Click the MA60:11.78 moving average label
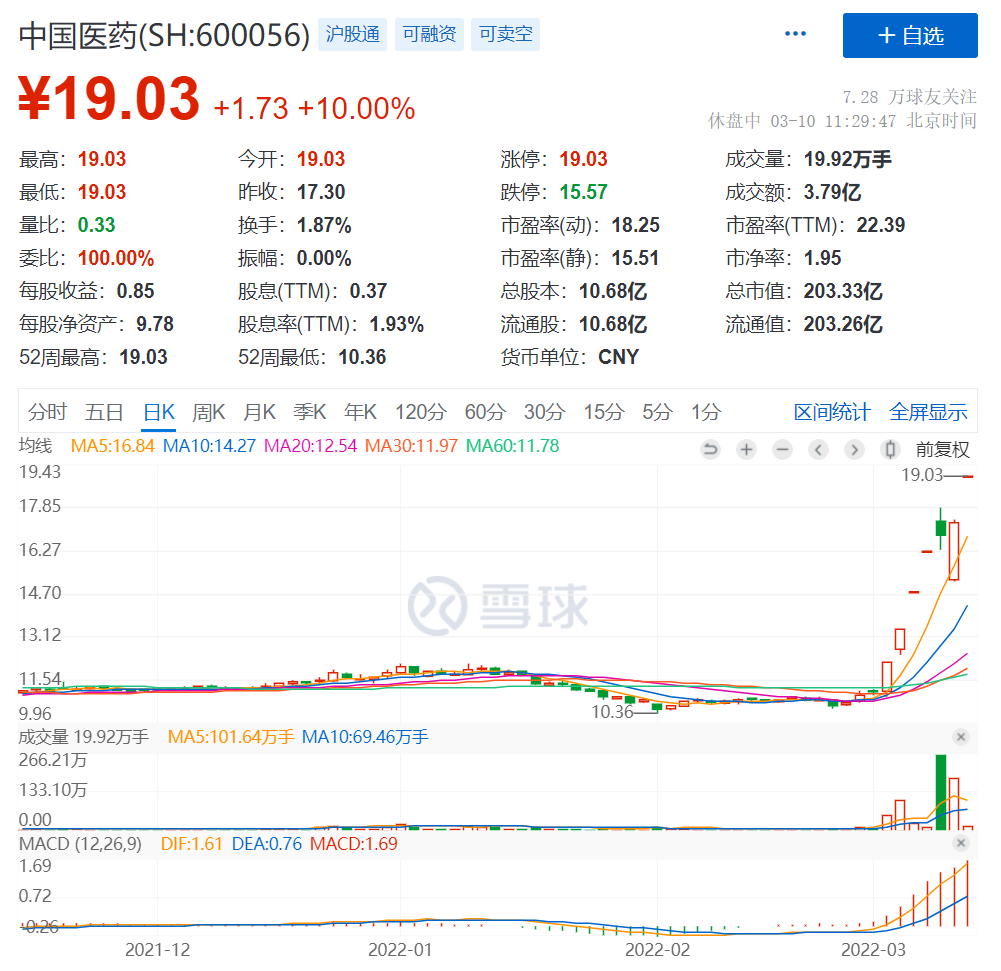This screenshot has width=1001, height=971. pyautogui.click(x=513, y=446)
